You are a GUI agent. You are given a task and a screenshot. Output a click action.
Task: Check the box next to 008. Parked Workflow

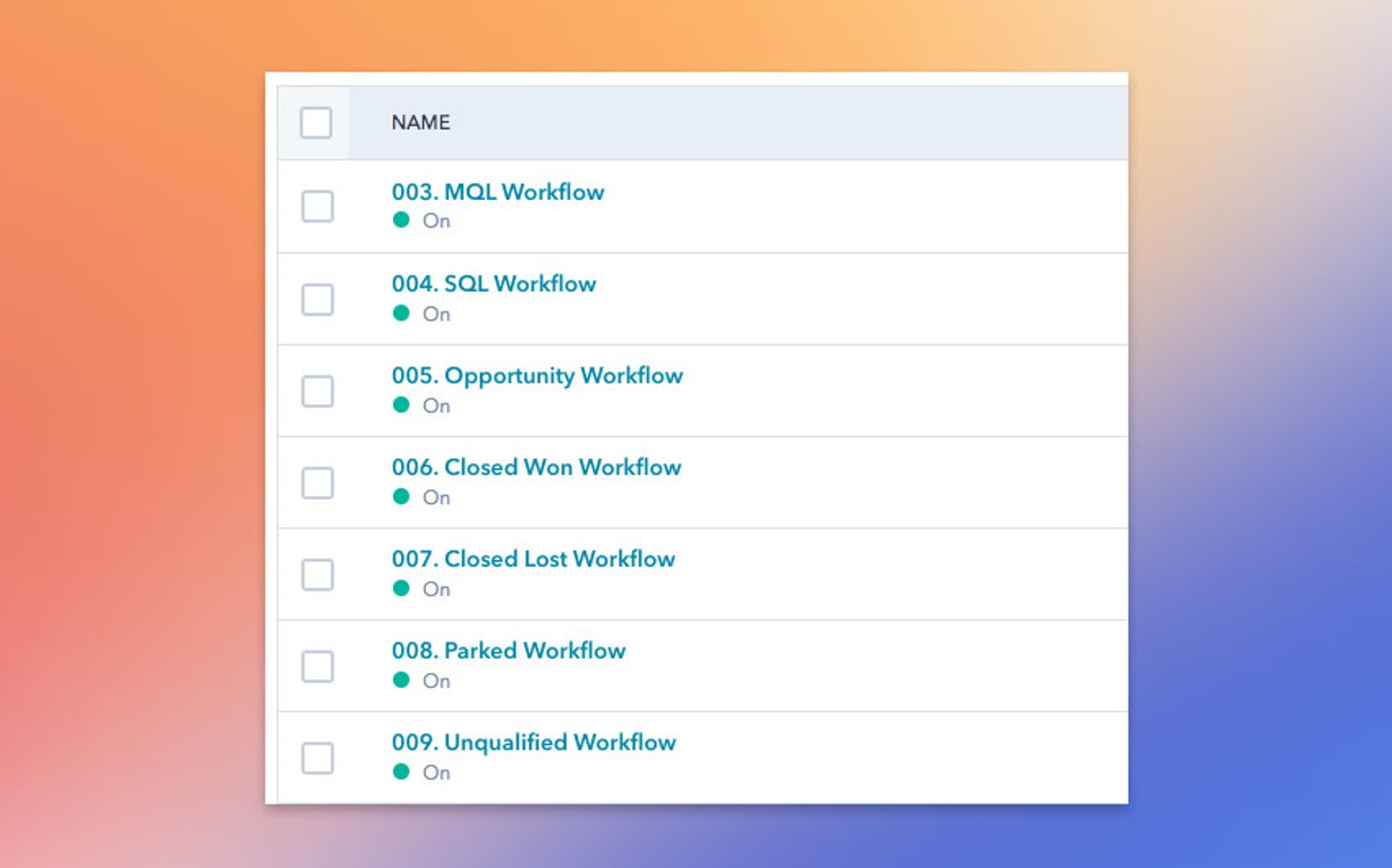click(318, 665)
